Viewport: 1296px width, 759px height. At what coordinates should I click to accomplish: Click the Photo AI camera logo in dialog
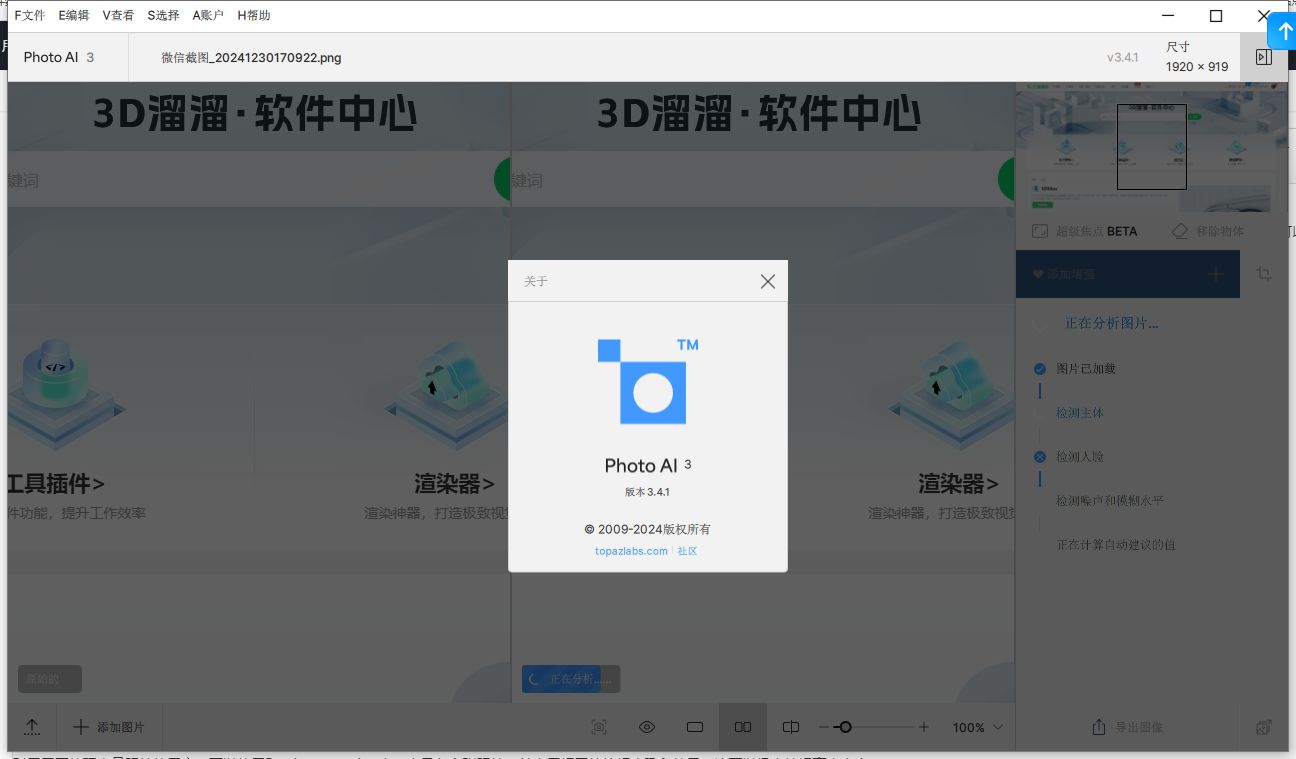click(x=648, y=381)
